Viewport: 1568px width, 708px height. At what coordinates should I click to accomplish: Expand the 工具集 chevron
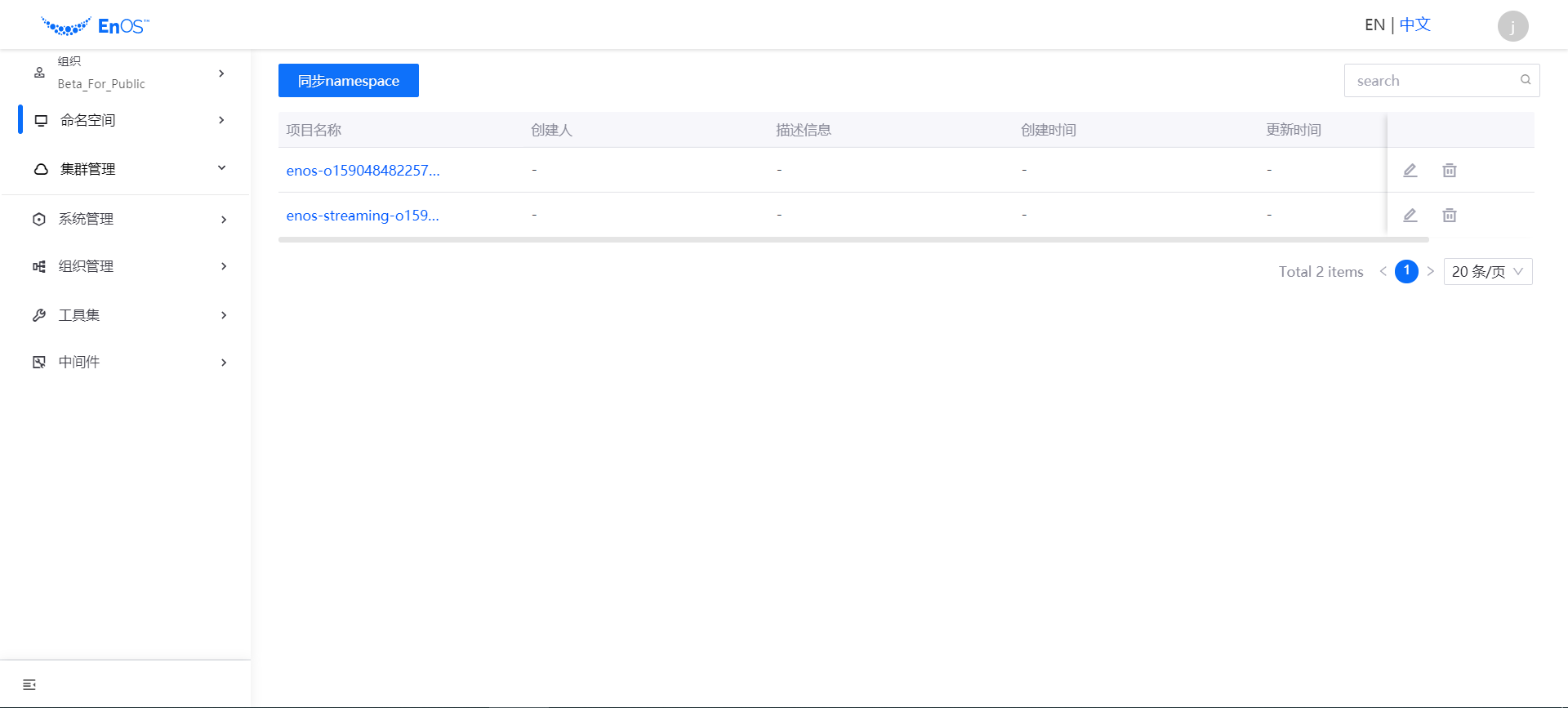coord(224,315)
